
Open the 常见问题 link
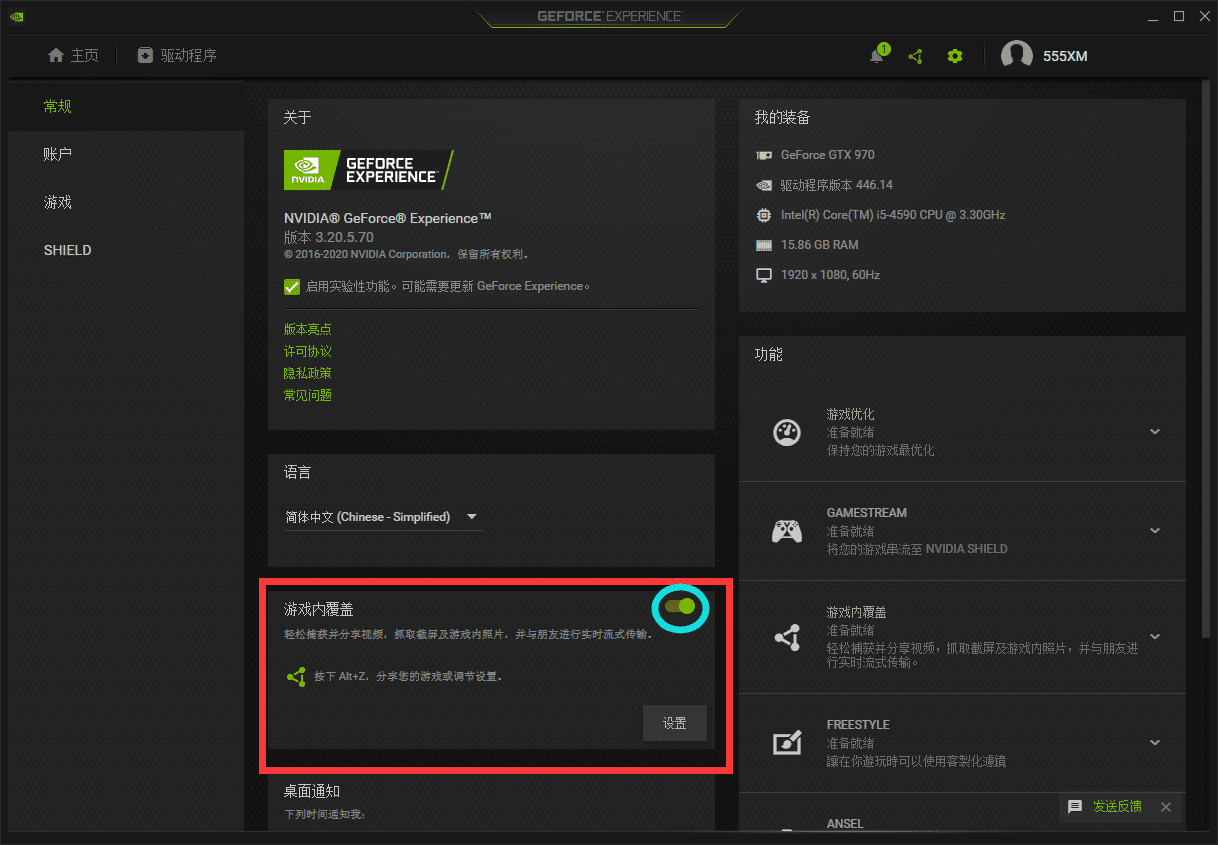[308, 396]
